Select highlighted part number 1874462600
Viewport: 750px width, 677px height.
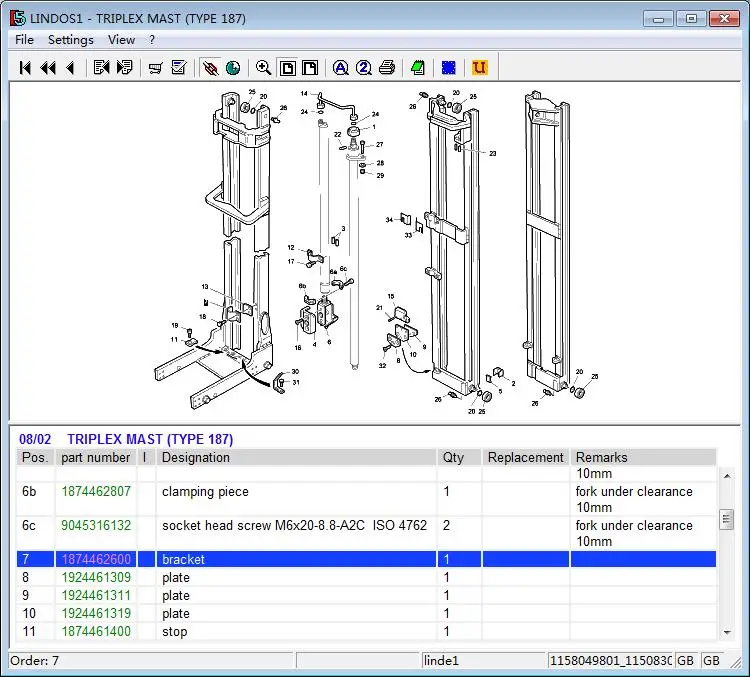[x=96, y=559]
